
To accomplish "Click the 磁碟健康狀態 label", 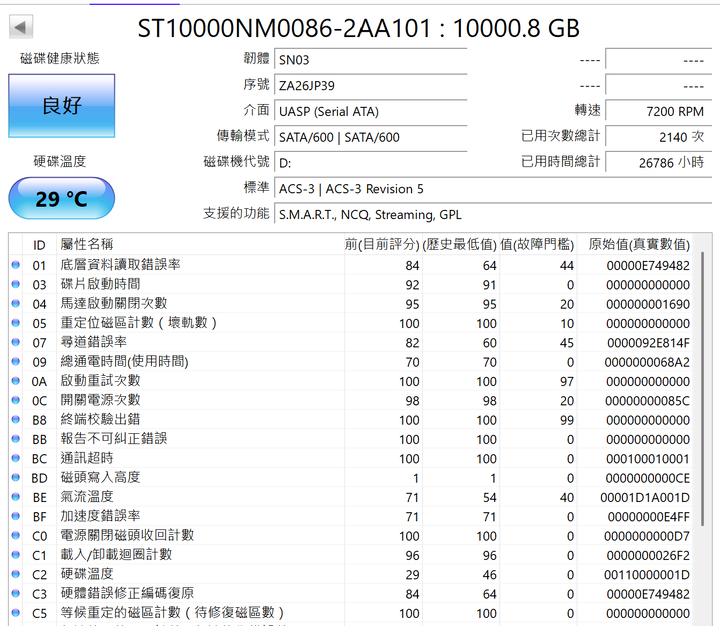I will coord(60,58).
